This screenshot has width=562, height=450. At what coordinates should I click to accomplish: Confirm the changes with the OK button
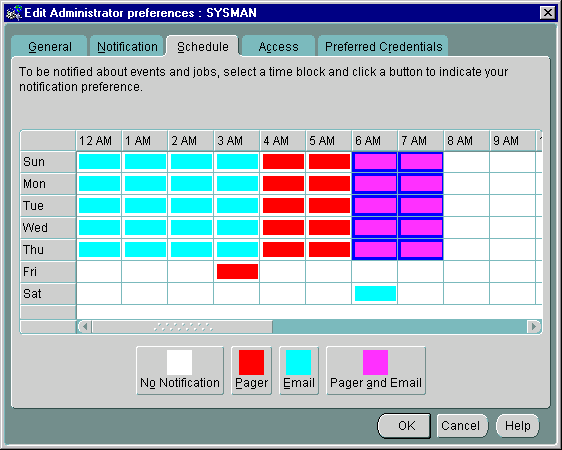[x=404, y=426]
